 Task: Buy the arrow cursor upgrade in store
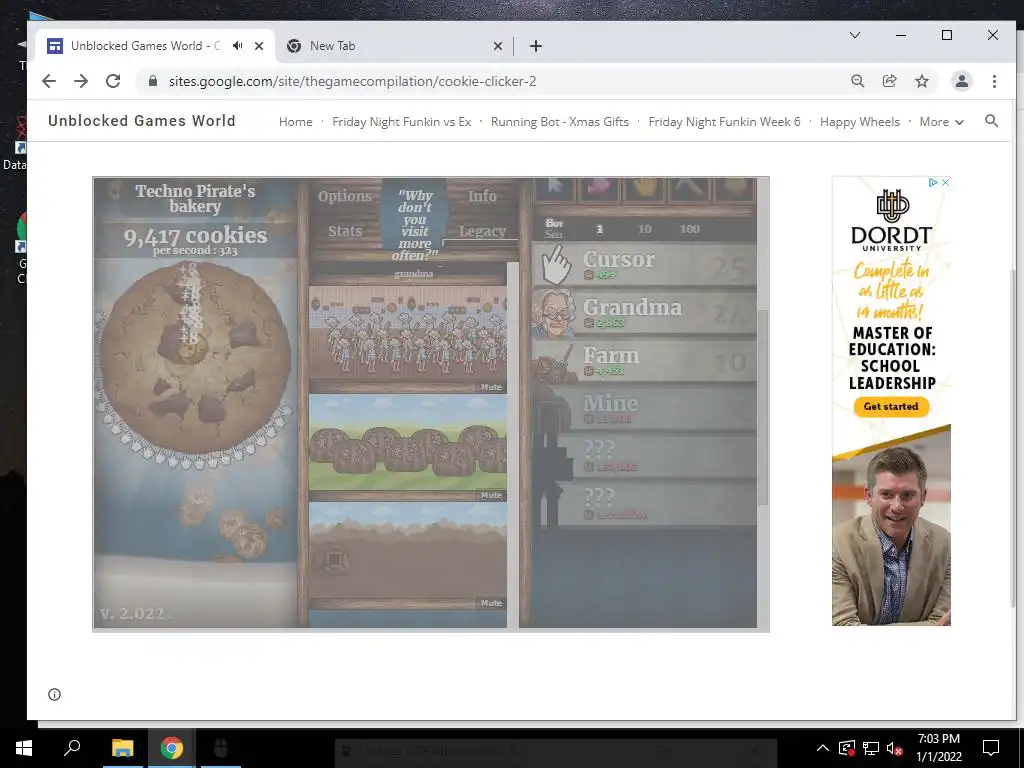tap(555, 188)
